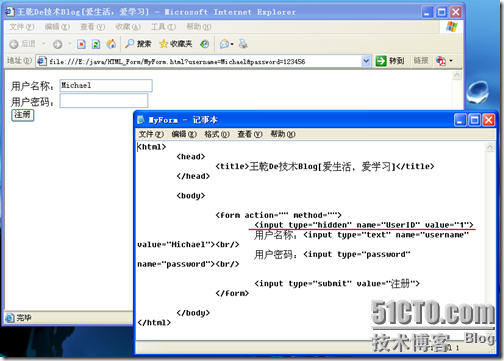
Task: Open the Mail icon dropdown arrow
Action: [232, 44]
